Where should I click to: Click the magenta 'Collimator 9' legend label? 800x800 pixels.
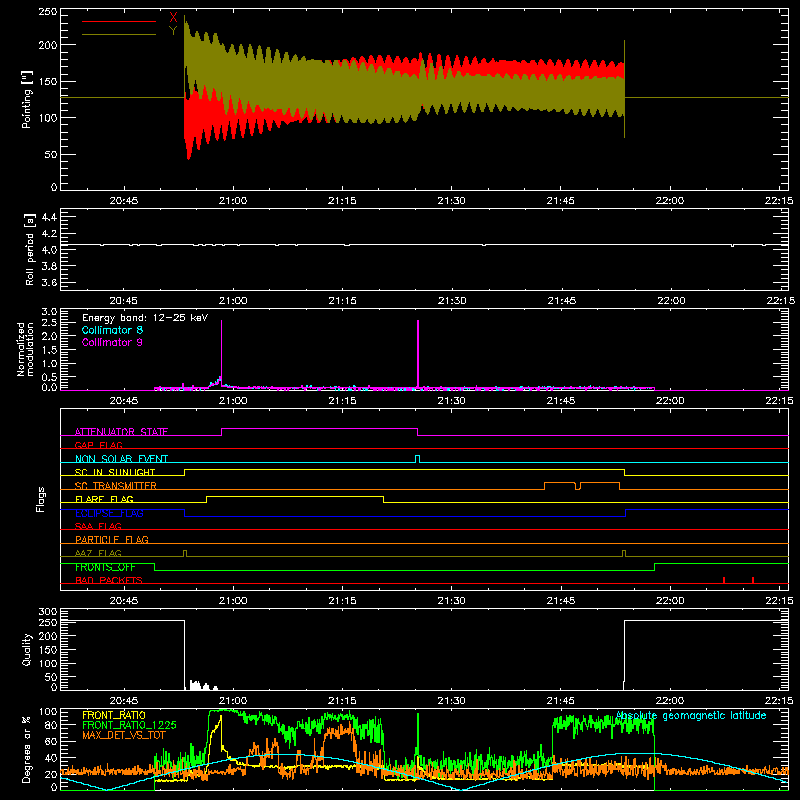(112, 342)
